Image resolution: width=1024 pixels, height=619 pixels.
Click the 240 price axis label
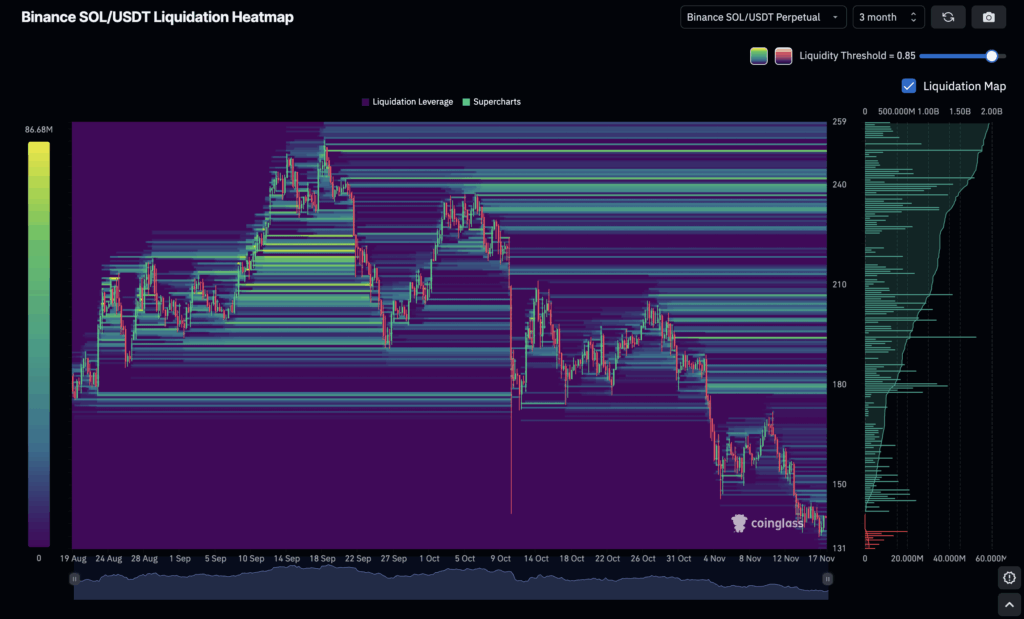(x=839, y=185)
